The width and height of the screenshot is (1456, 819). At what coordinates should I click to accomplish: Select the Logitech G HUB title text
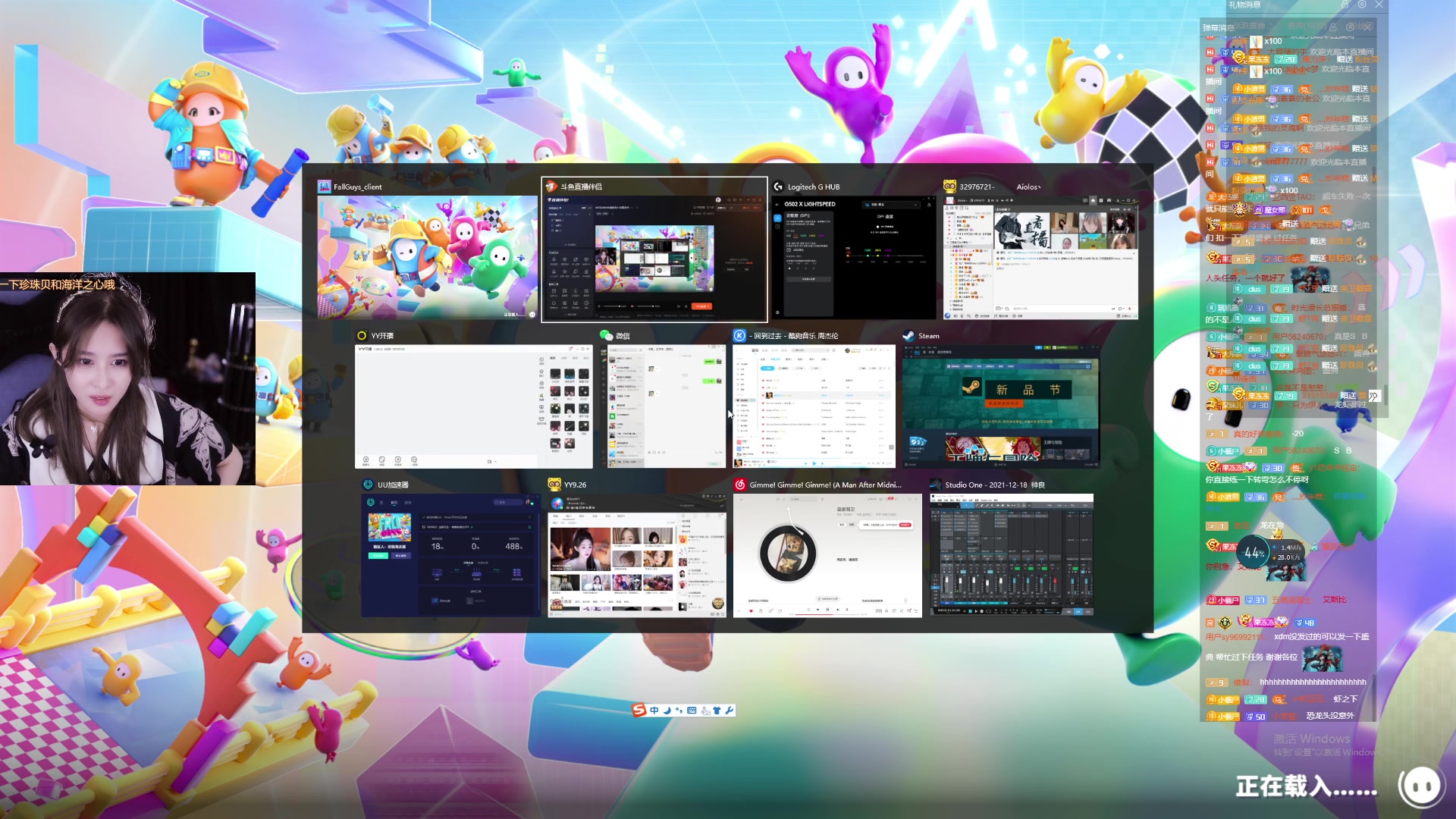coord(814,187)
